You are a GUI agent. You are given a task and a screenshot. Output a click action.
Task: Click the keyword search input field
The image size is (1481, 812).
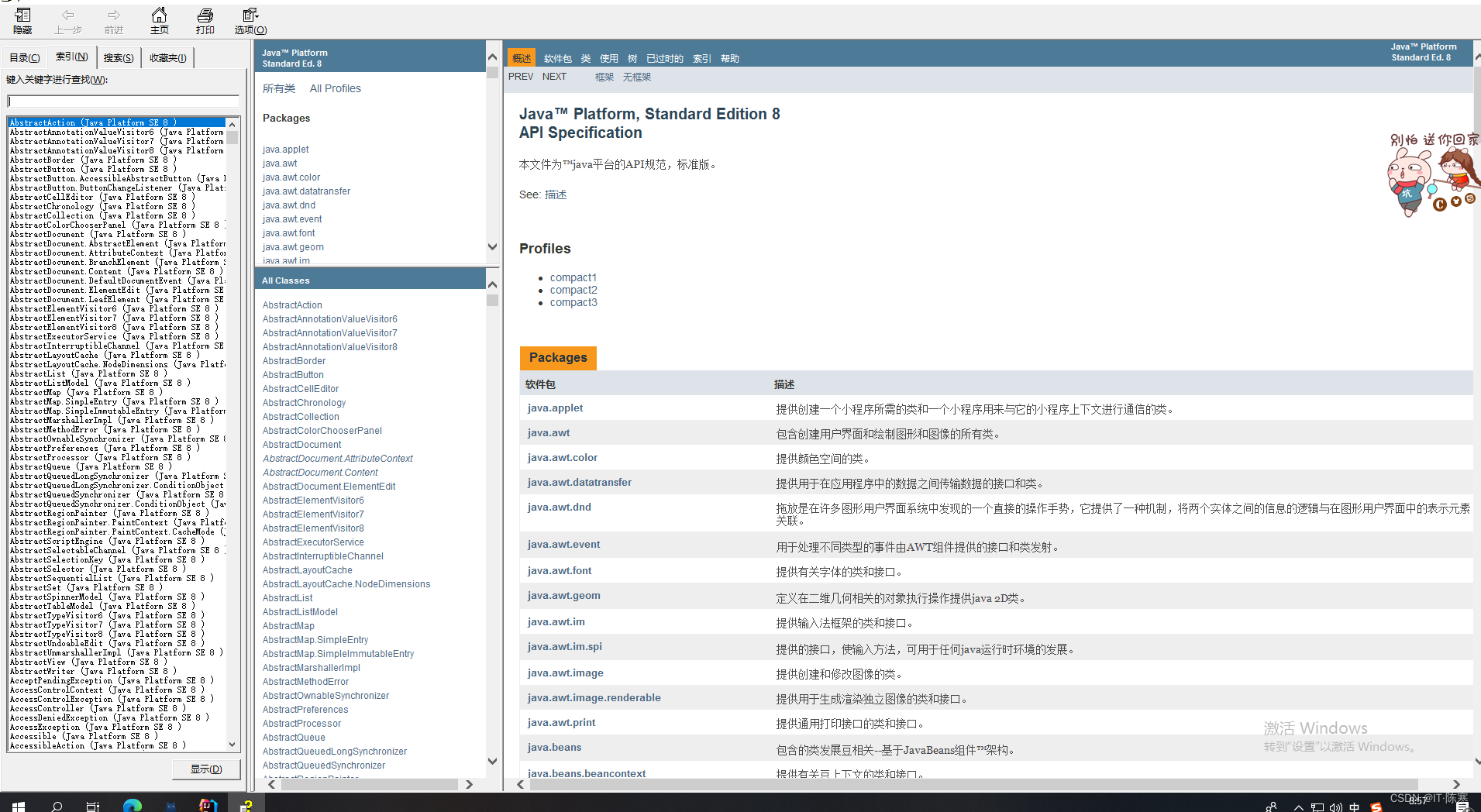click(x=123, y=101)
